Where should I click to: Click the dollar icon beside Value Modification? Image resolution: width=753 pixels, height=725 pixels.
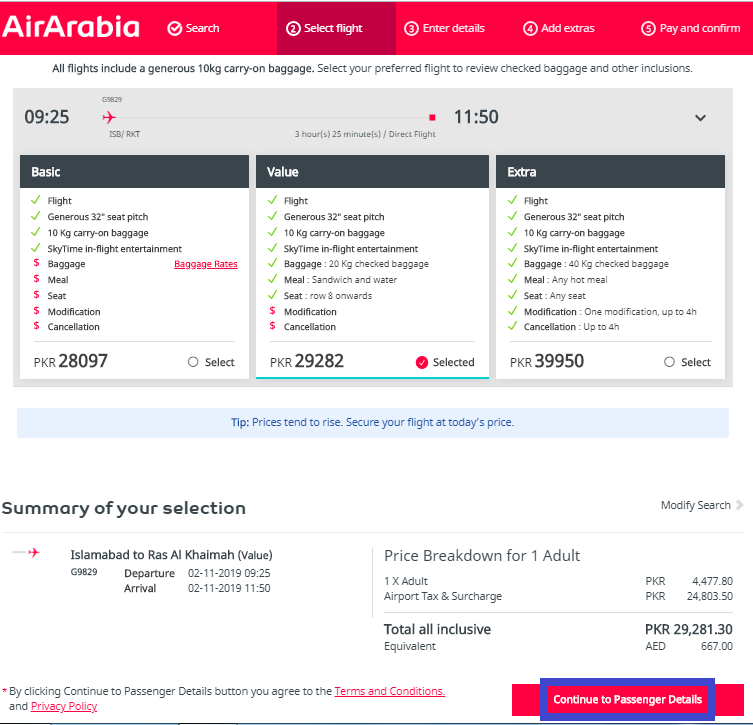(272, 311)
